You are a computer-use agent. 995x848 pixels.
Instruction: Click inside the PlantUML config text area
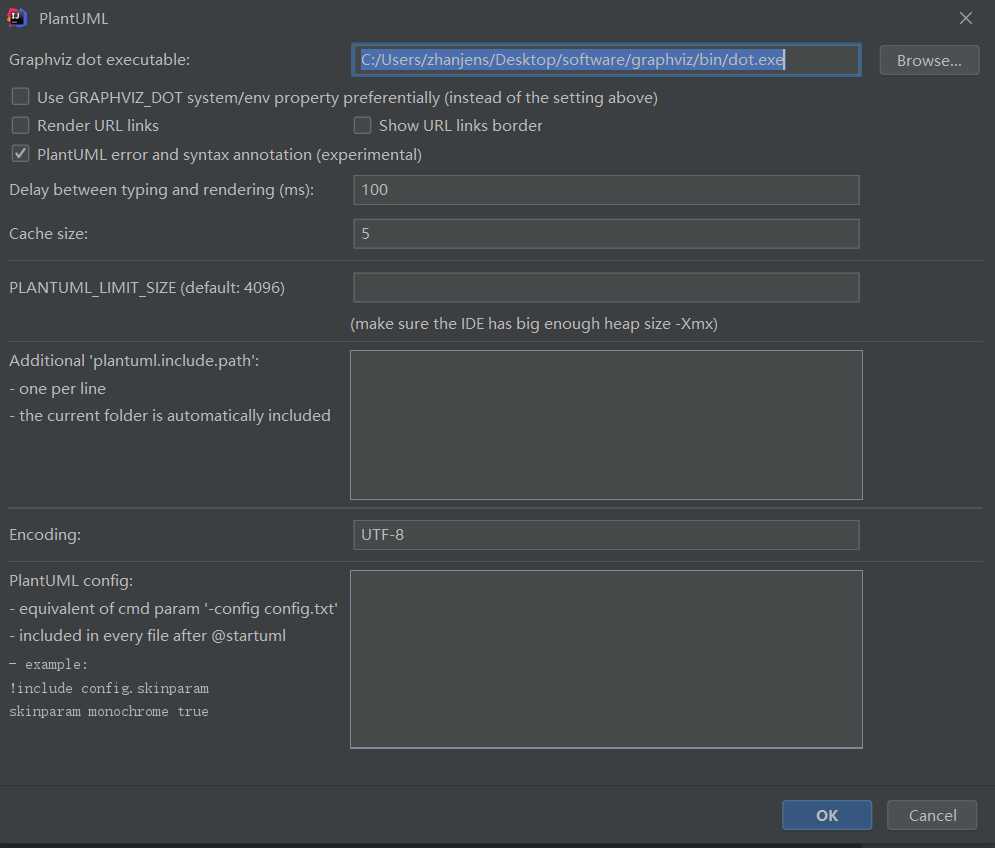coord(605,659)
